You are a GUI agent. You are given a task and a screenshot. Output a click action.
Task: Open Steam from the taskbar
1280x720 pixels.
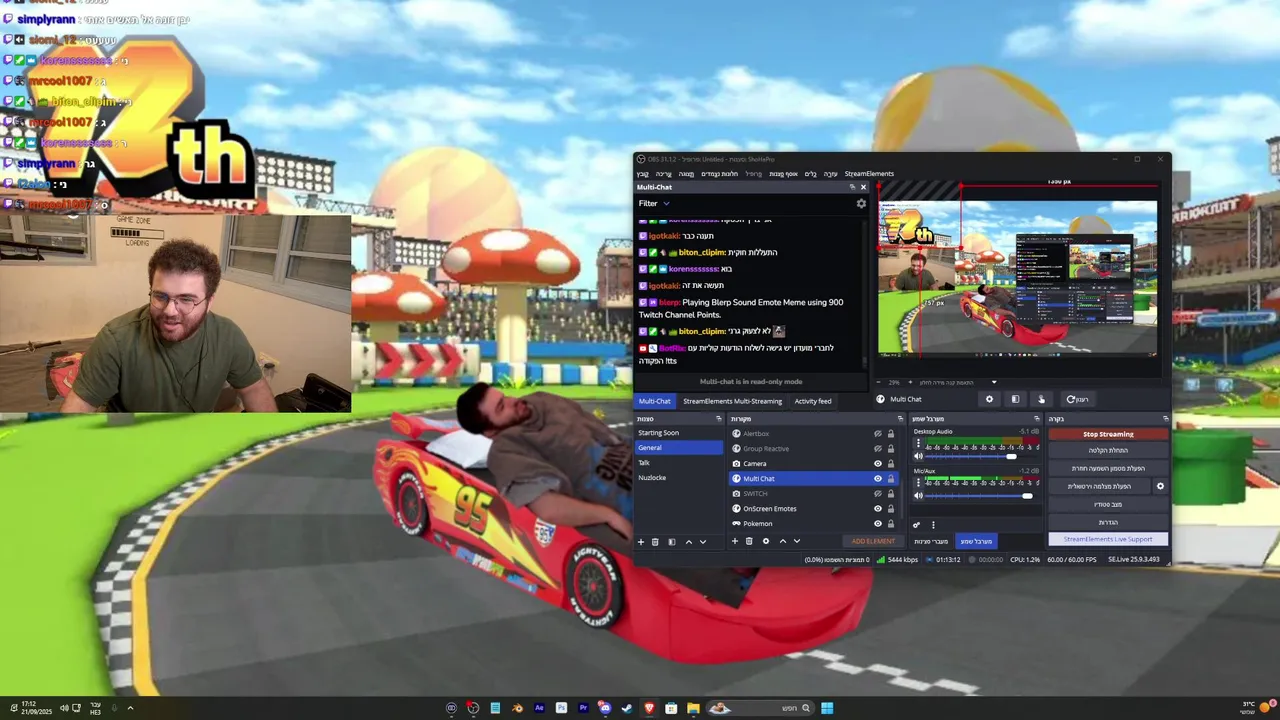point(627,708)
